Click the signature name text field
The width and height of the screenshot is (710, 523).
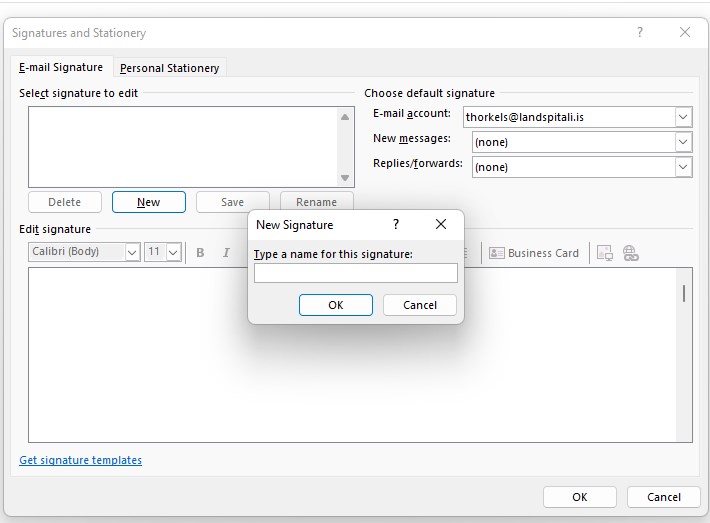point(355,273)
